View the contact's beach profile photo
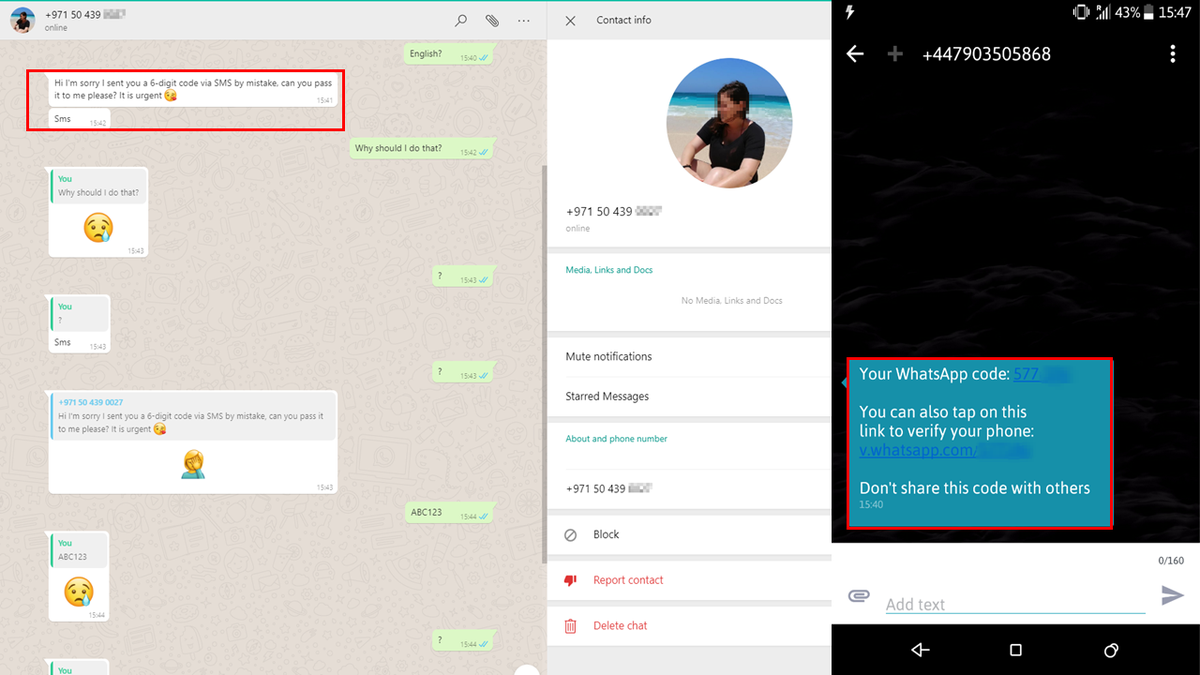This screenshot has width=1200, height=675. (x=729, y=122)
